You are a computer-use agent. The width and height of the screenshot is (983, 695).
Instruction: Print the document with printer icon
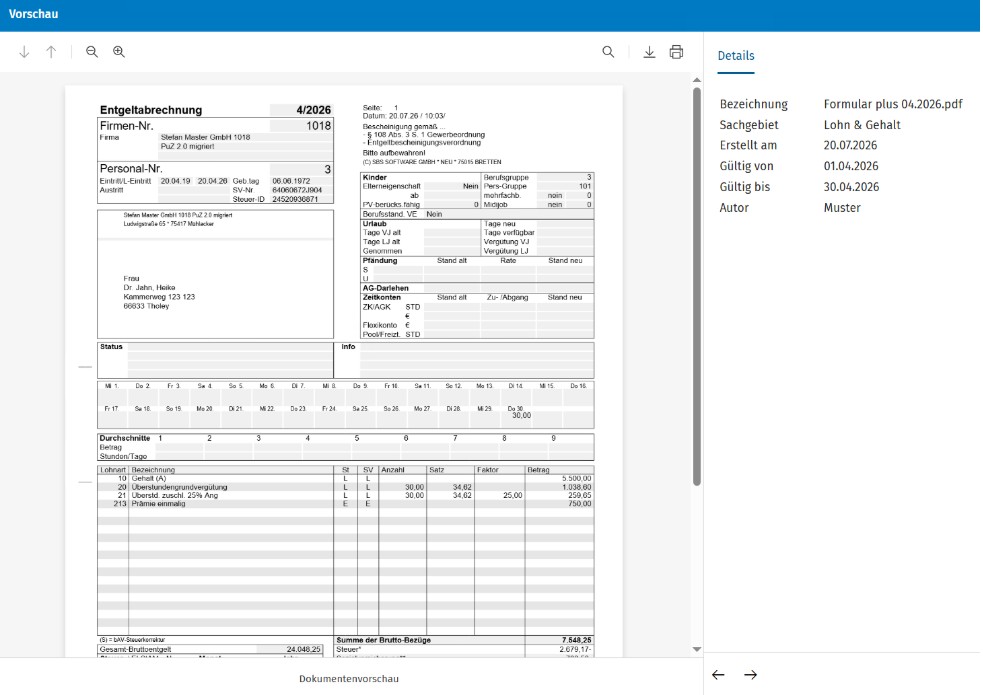coord(676,52)
